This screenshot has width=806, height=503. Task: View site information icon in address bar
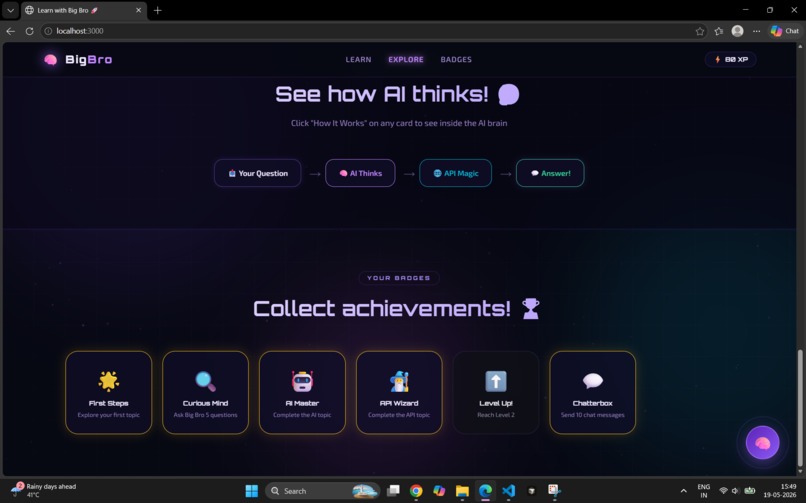[x=48, y=31]
